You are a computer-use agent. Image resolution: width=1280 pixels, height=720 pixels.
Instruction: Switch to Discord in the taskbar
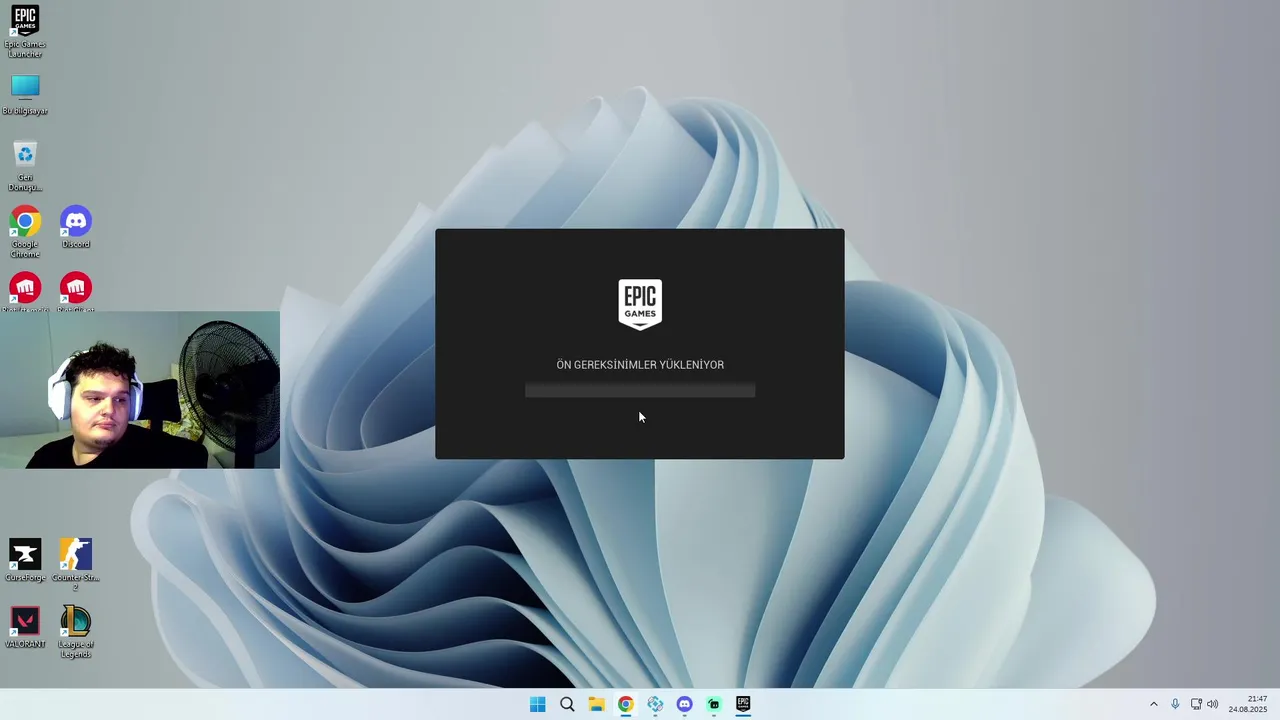[684, 704]
